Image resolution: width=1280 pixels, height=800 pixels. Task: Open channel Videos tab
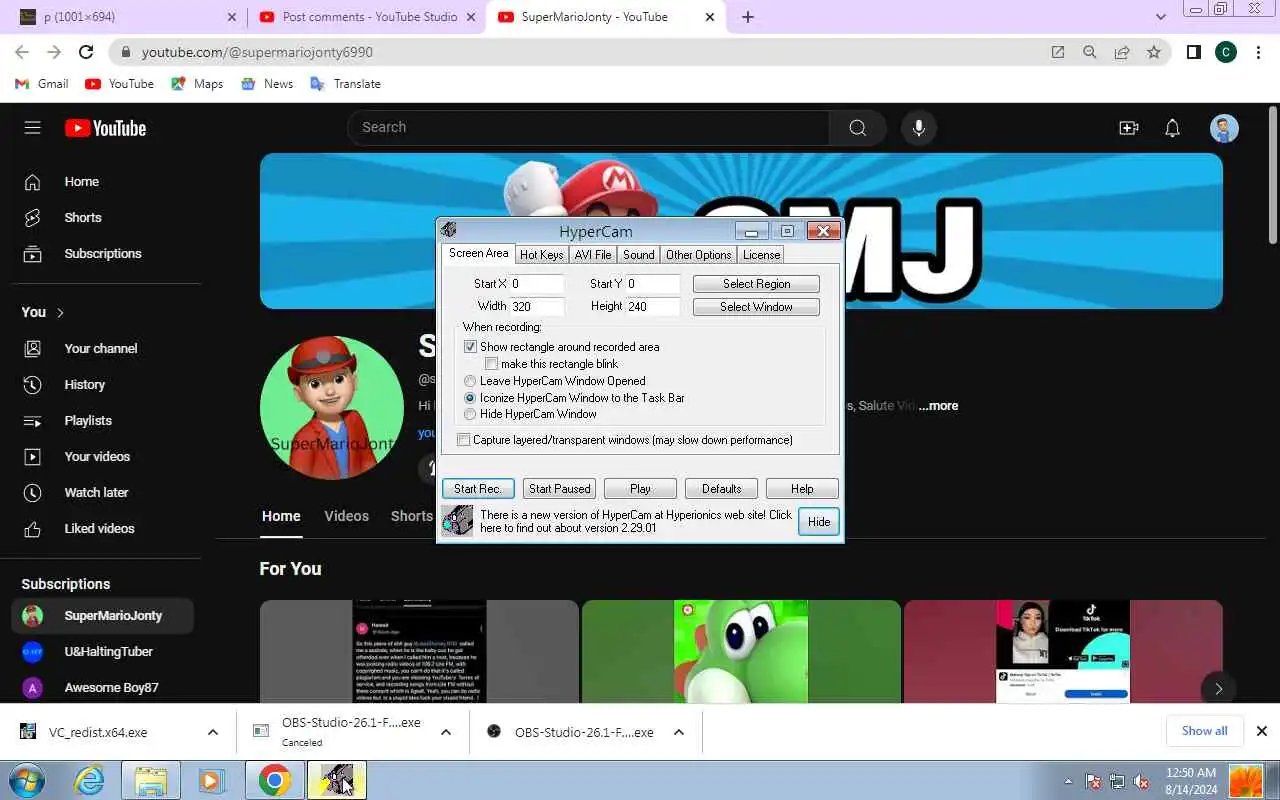pos(347,516)
